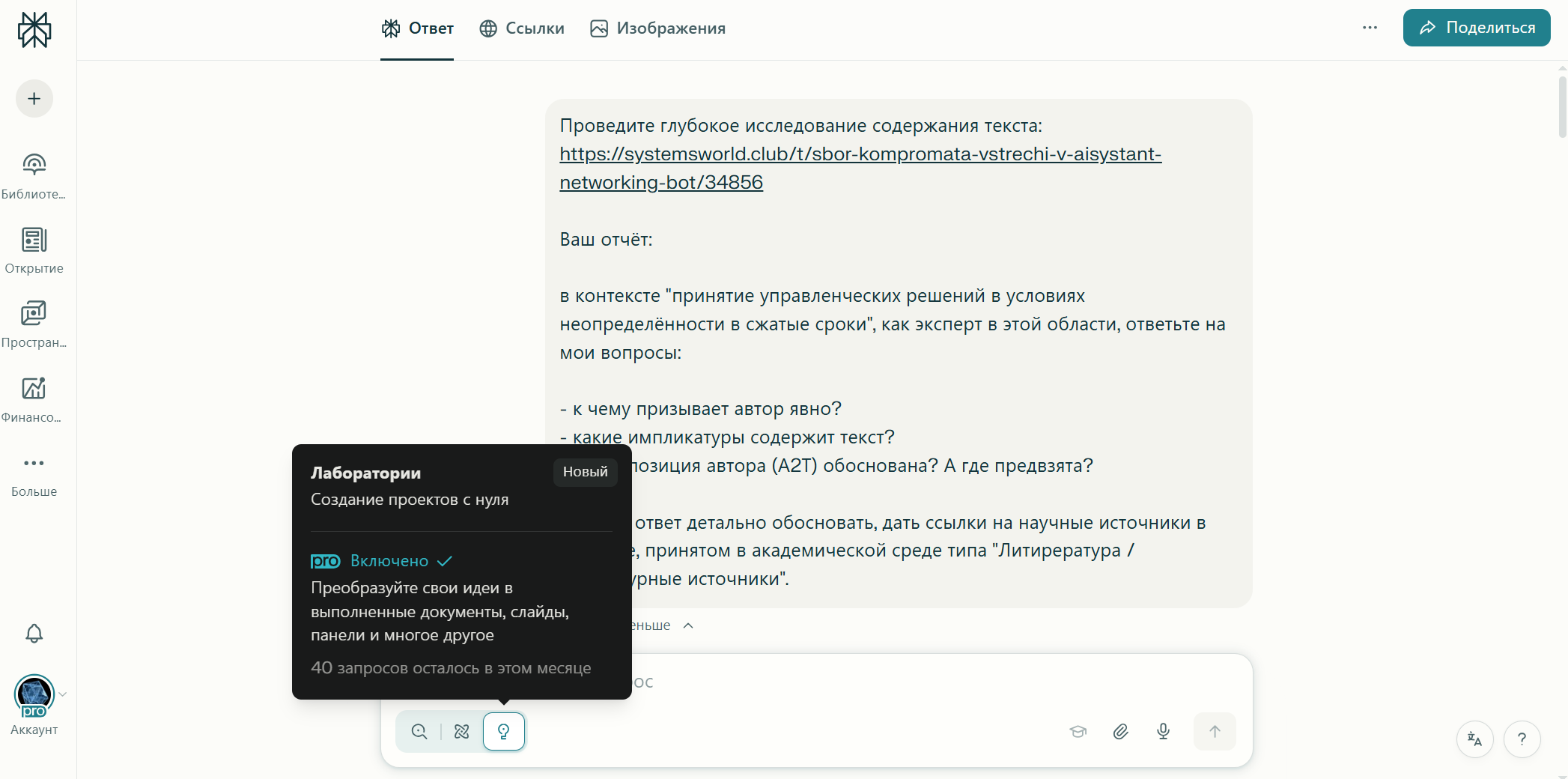Toggle the Labs lightbulb mode

(504, 732)
